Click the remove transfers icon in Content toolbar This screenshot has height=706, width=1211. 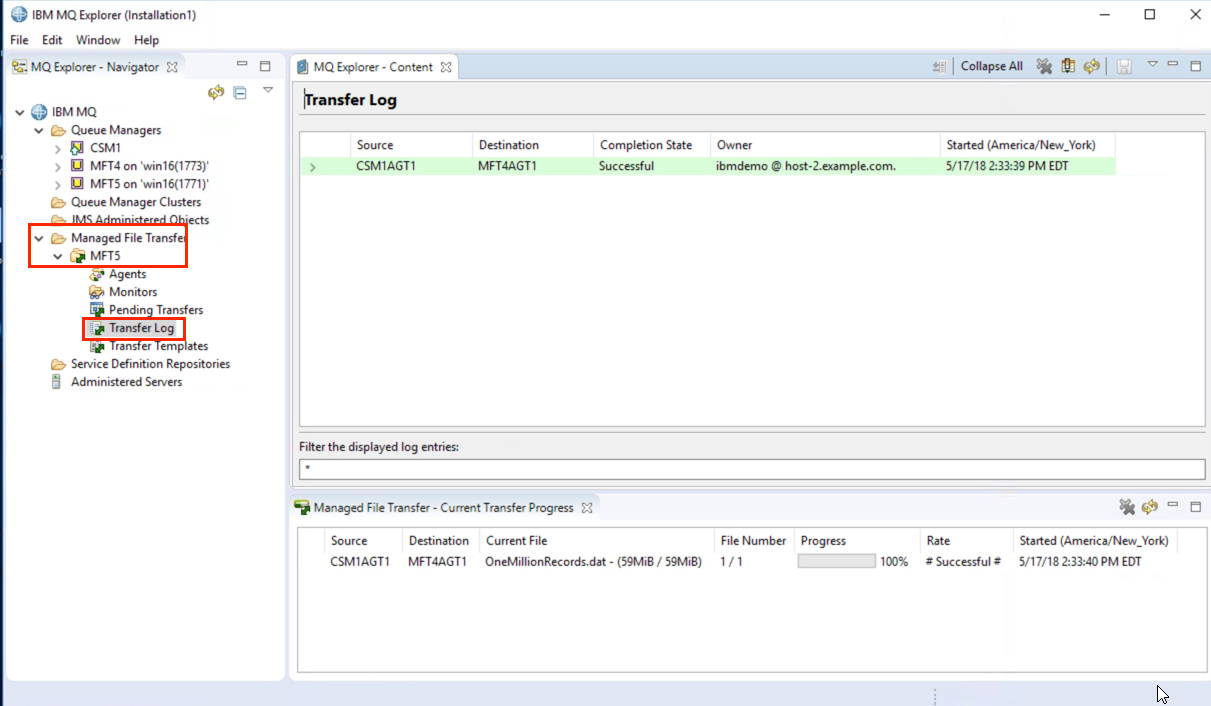point(1044,66)
